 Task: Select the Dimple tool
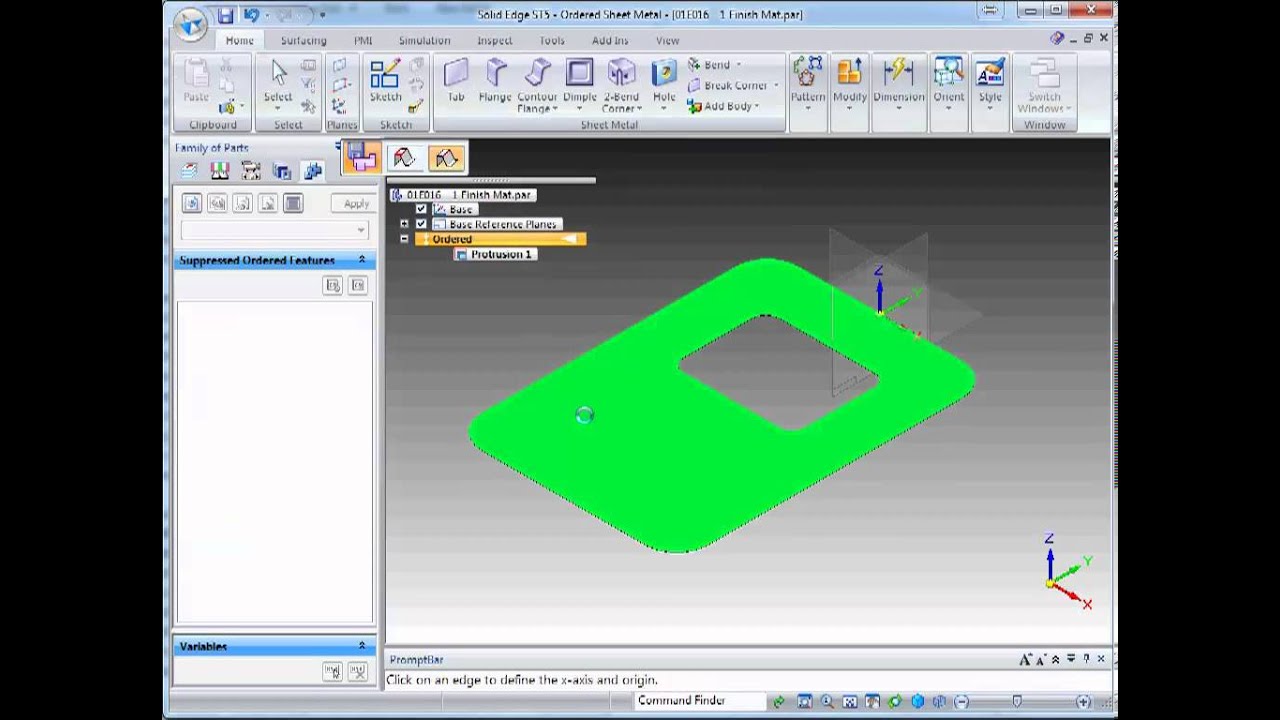pos(579,80)
